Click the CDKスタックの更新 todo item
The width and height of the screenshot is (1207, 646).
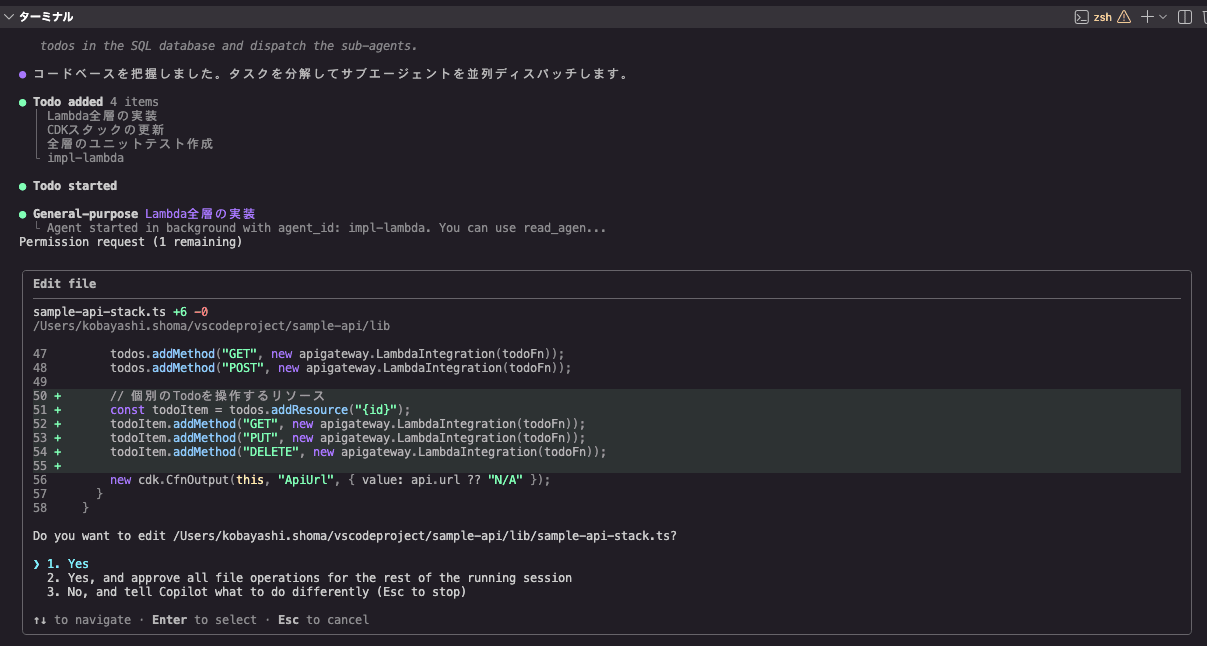pyautogui.click(x=106, y=130)
